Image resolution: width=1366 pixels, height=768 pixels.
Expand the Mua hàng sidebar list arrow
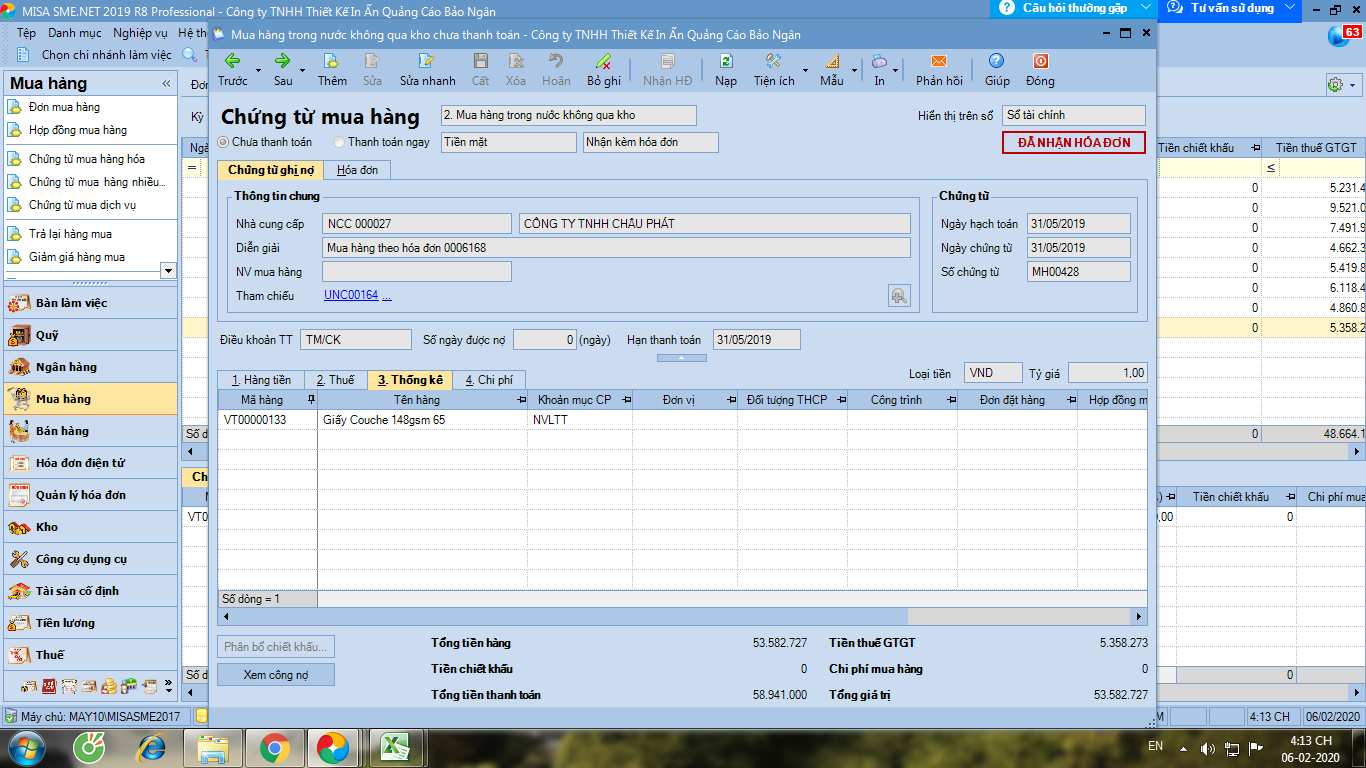coord(168,271)
